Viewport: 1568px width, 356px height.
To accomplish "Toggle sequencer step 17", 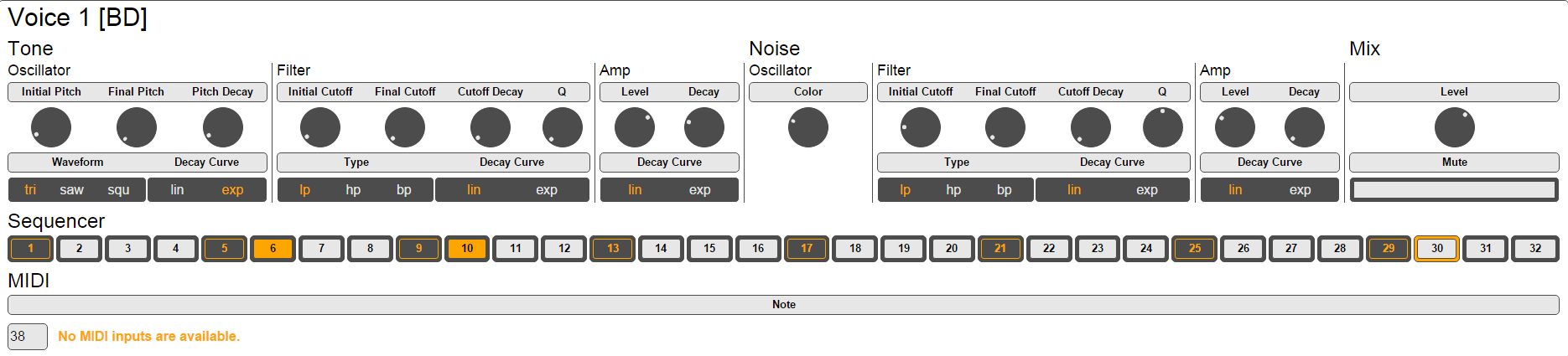I will (x=807, y=249).
